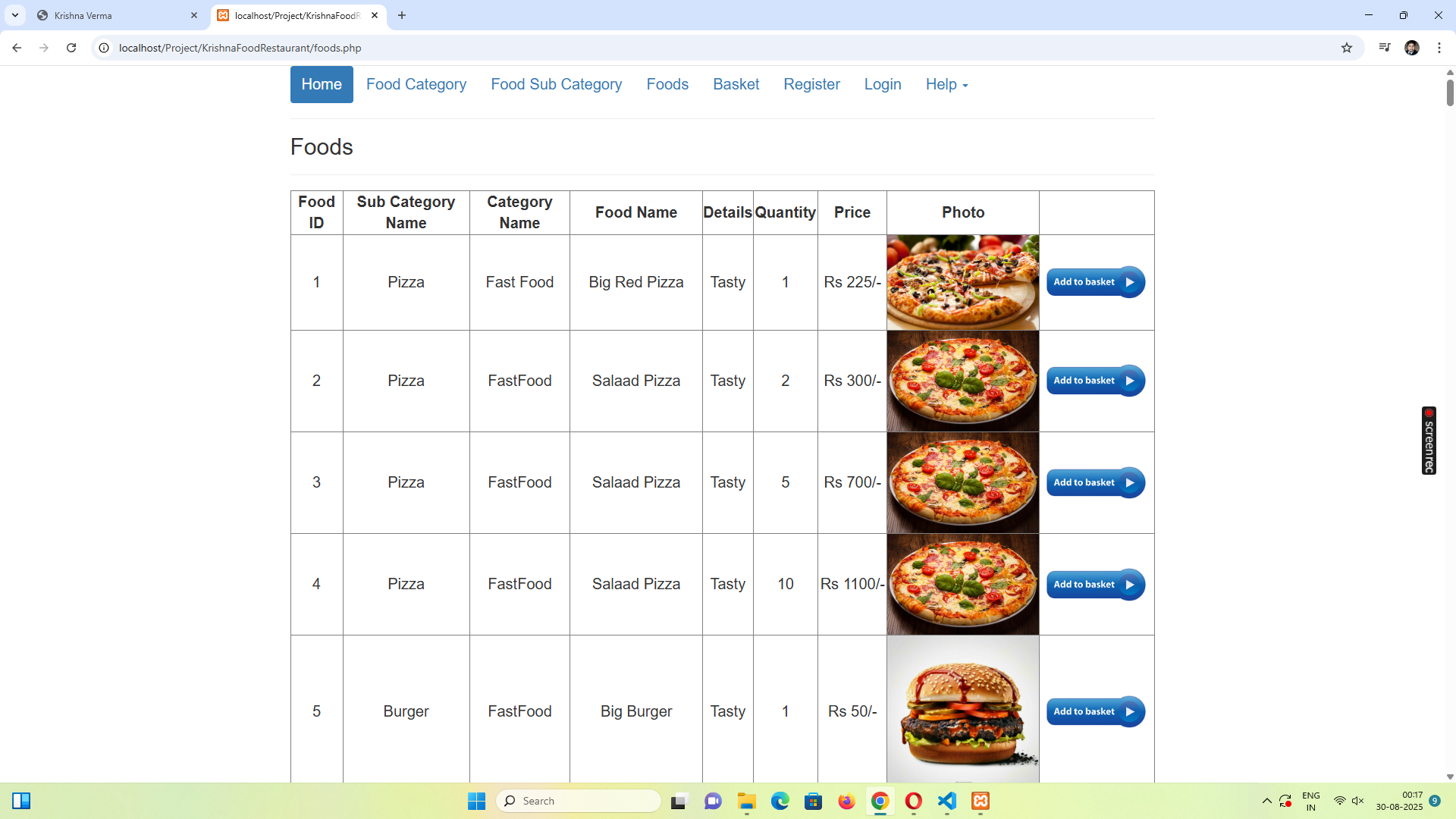Click the taskbar Search box
Viewport: 1456px width, 819px height.
tap(579, 801)
